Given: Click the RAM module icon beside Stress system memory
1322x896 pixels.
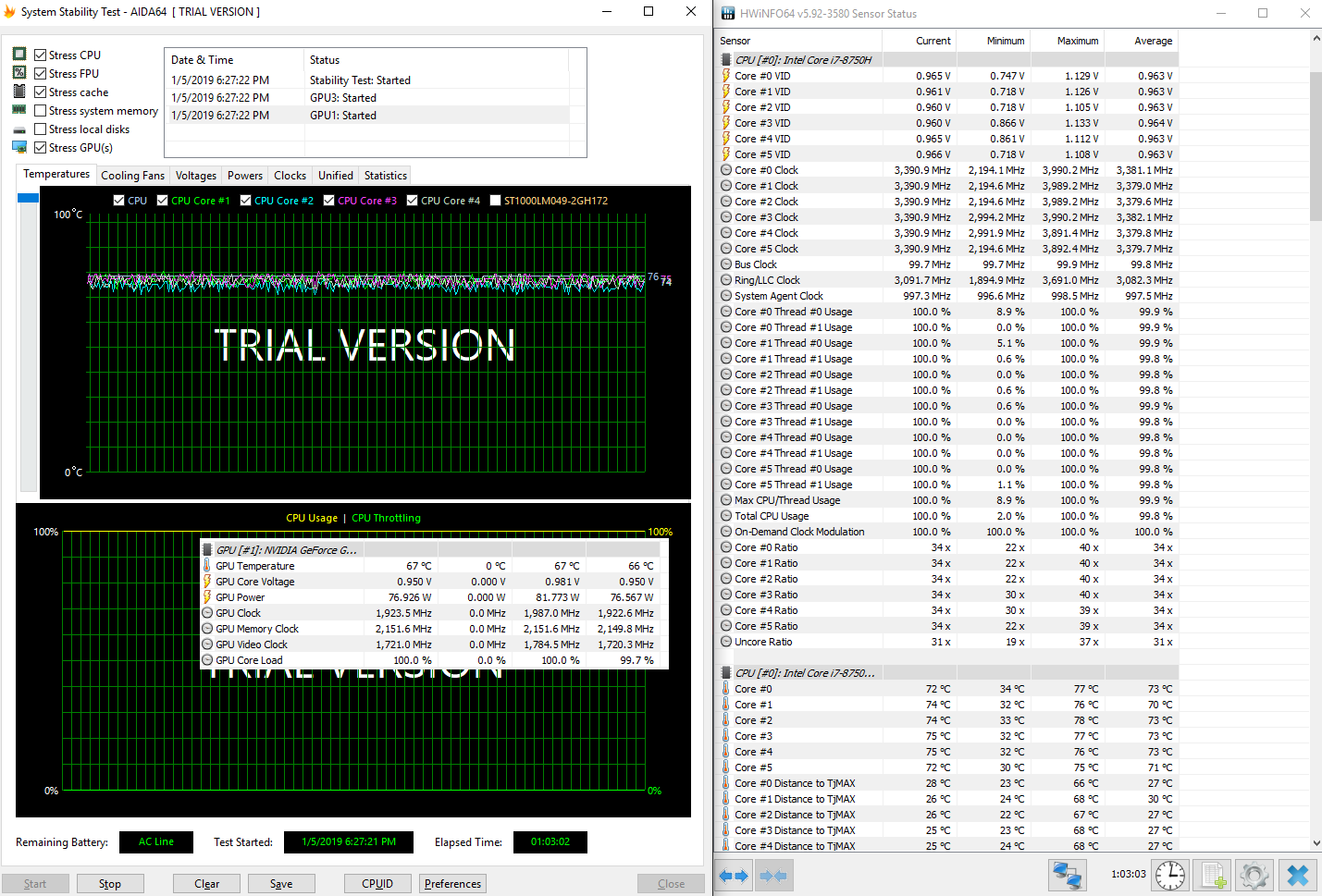Looking at the screenshot, I should [x=19, y=110].
